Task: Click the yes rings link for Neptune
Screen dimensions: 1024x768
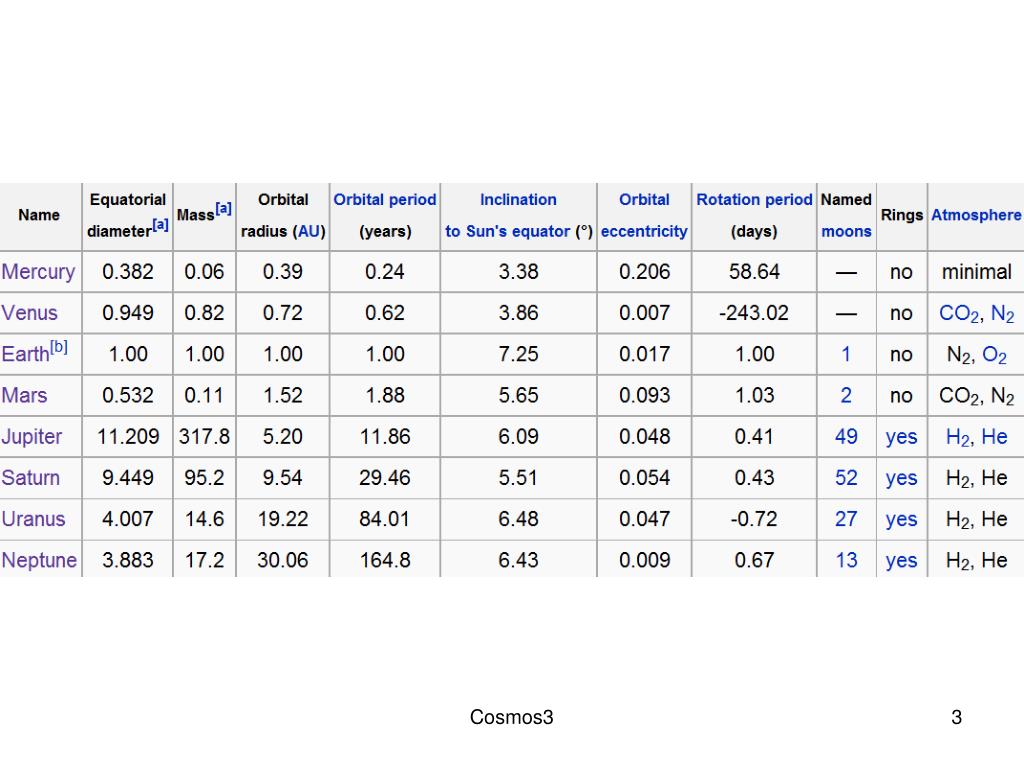Action: [901, 560]
